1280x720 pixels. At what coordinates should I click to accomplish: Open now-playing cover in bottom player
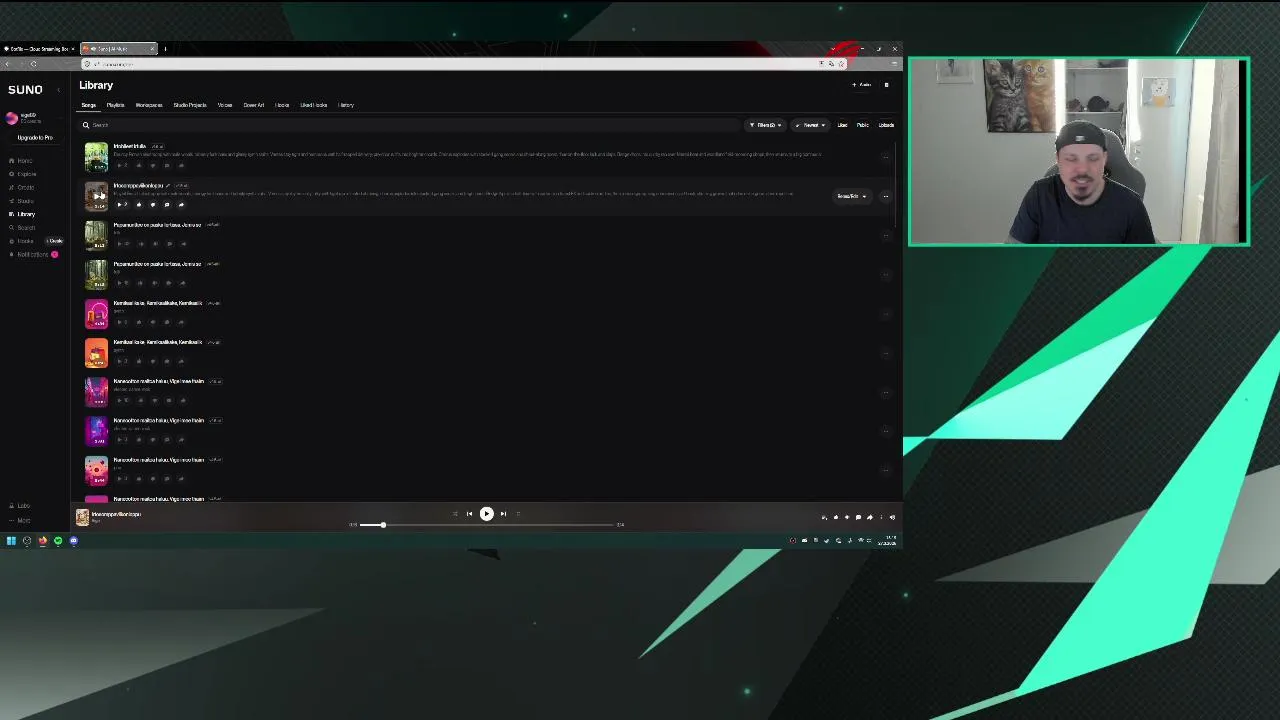tap(82, 516)
